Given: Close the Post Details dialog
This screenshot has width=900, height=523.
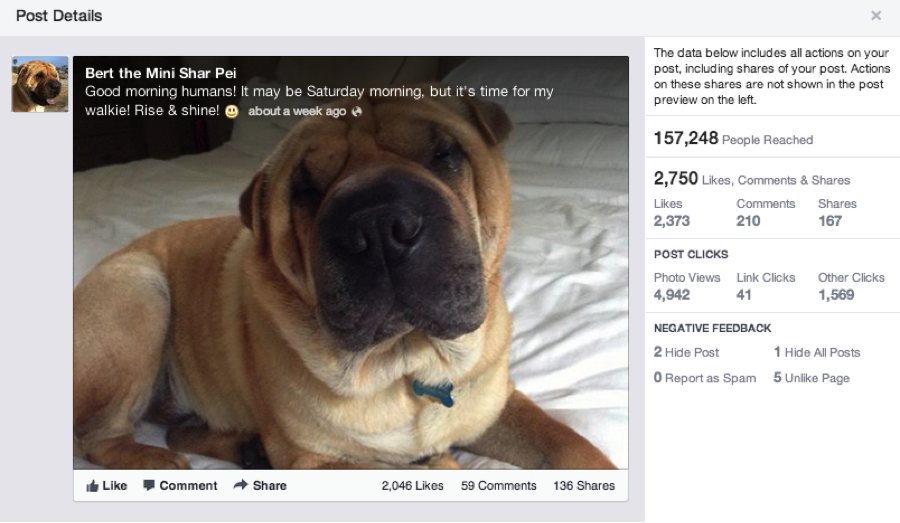Looking at the screenshot, I should [876, 16].
